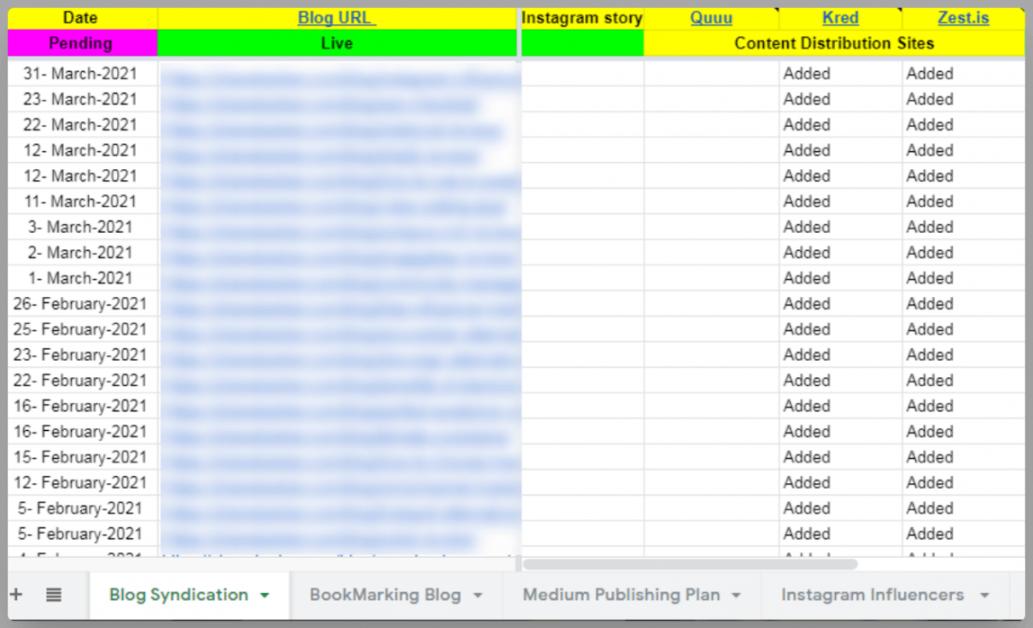Select Kred Added cell for 12- February-2021

[x=841, y=482]
